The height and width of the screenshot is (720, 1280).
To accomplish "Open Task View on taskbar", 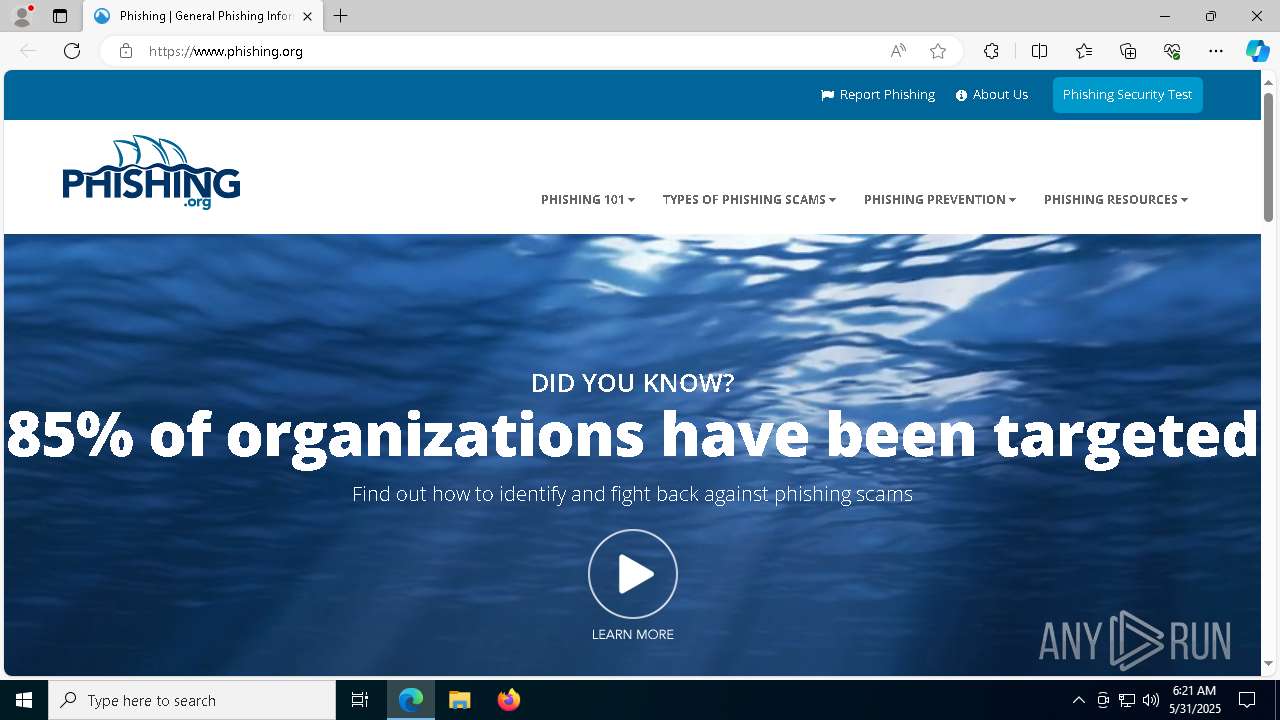I will click(360, 700).
